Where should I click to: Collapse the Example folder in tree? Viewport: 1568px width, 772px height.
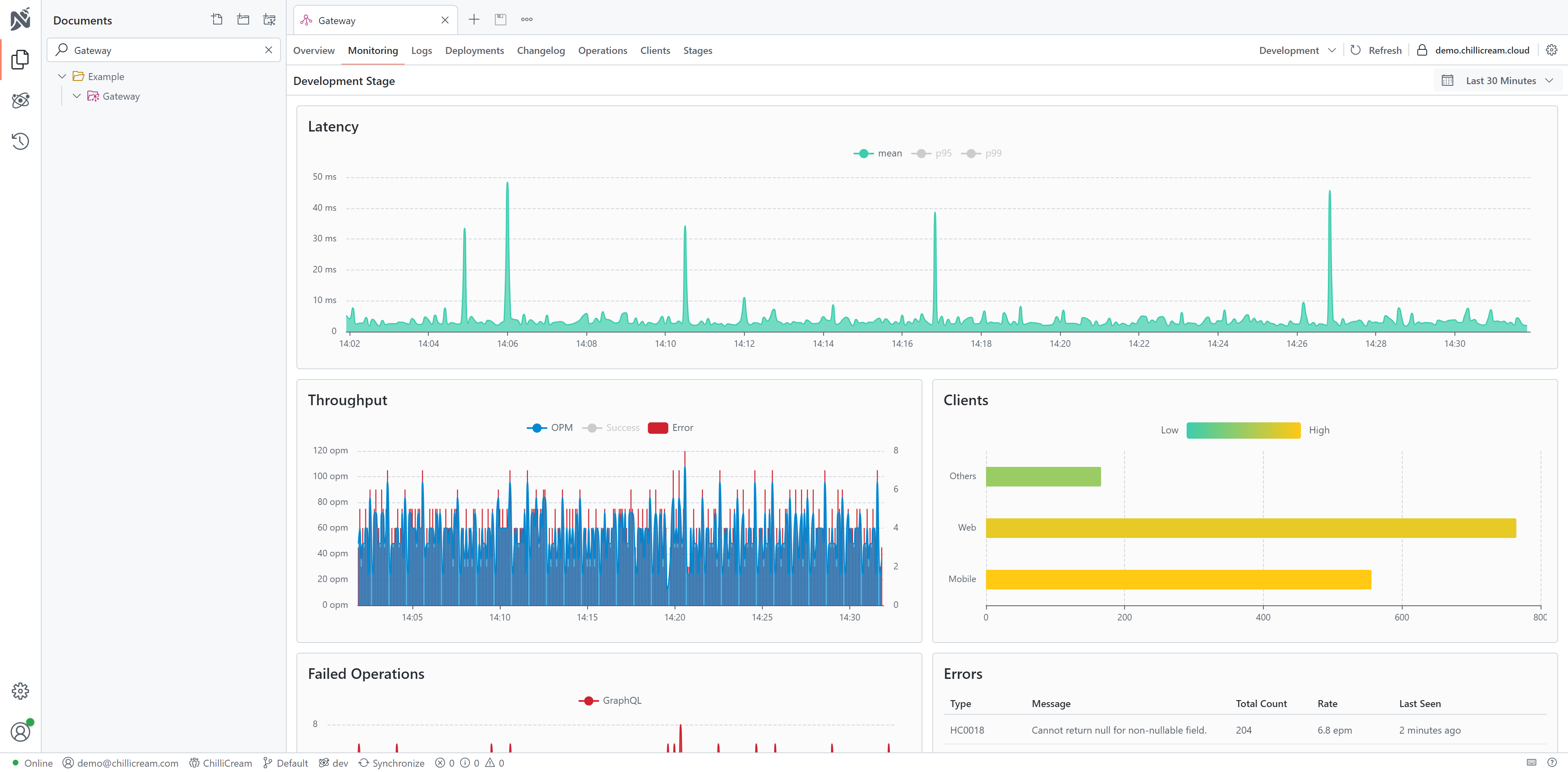click(x=62, y=77)
